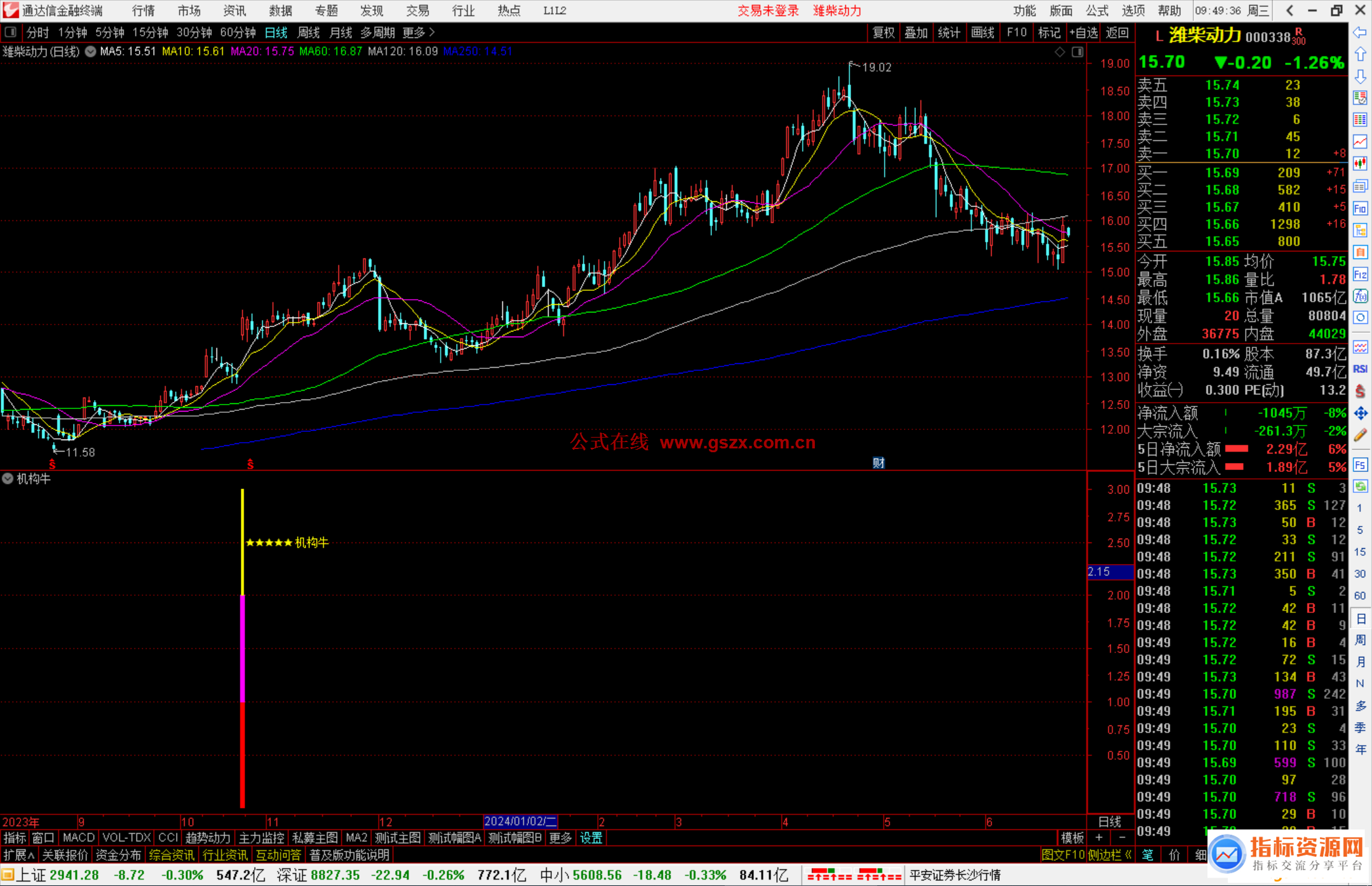Viewport: 1372px width, 886px height.
Task: Select the MACD indicator tab
Action: (x=79, y=838)
